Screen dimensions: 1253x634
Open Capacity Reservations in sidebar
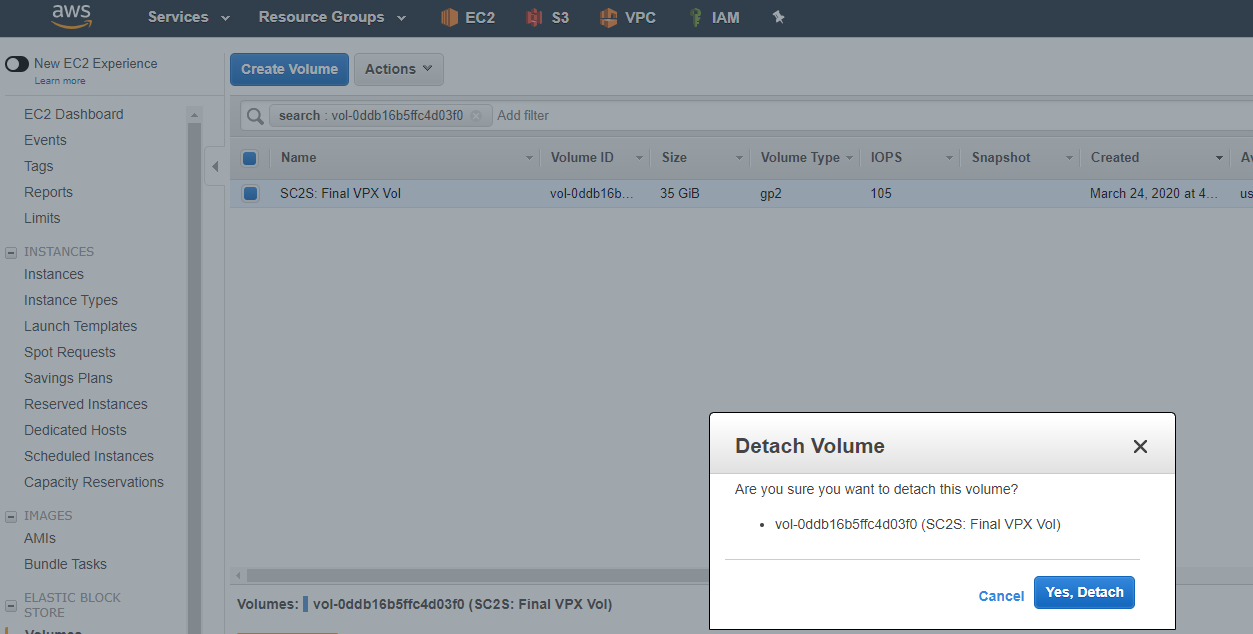pos(94,482)
